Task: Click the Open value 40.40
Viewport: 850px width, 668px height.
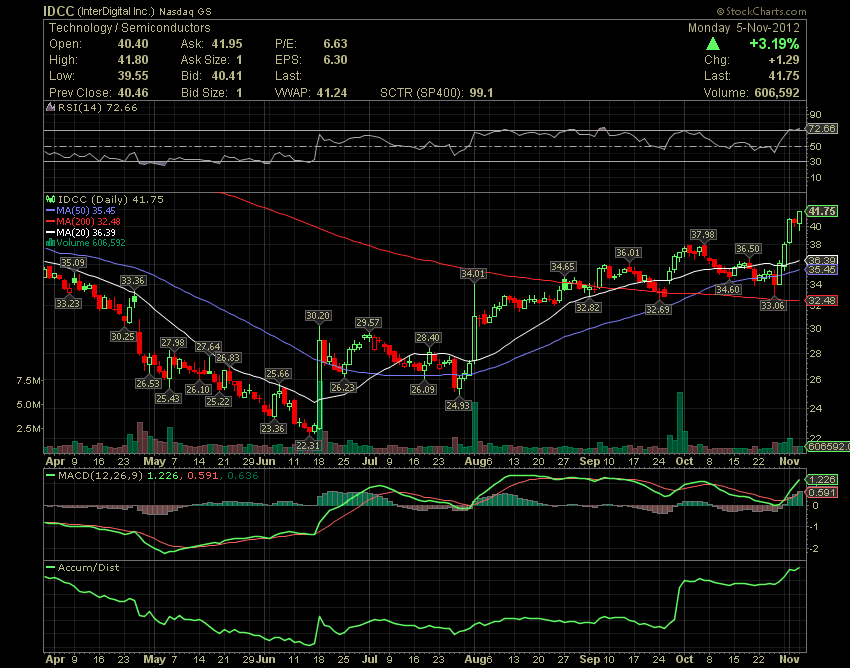Action: coord(133,44)
